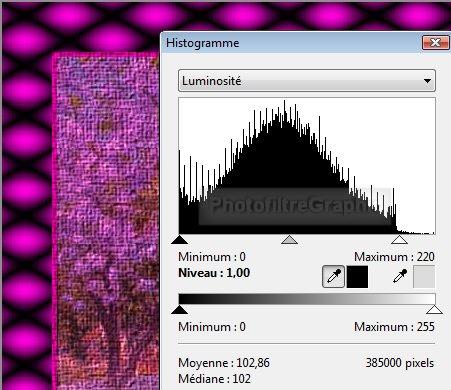Image resolution: width=451 pixels, height=390 pixels.
Task: Select the black point eyedropper tool
Action: (333, 276)
